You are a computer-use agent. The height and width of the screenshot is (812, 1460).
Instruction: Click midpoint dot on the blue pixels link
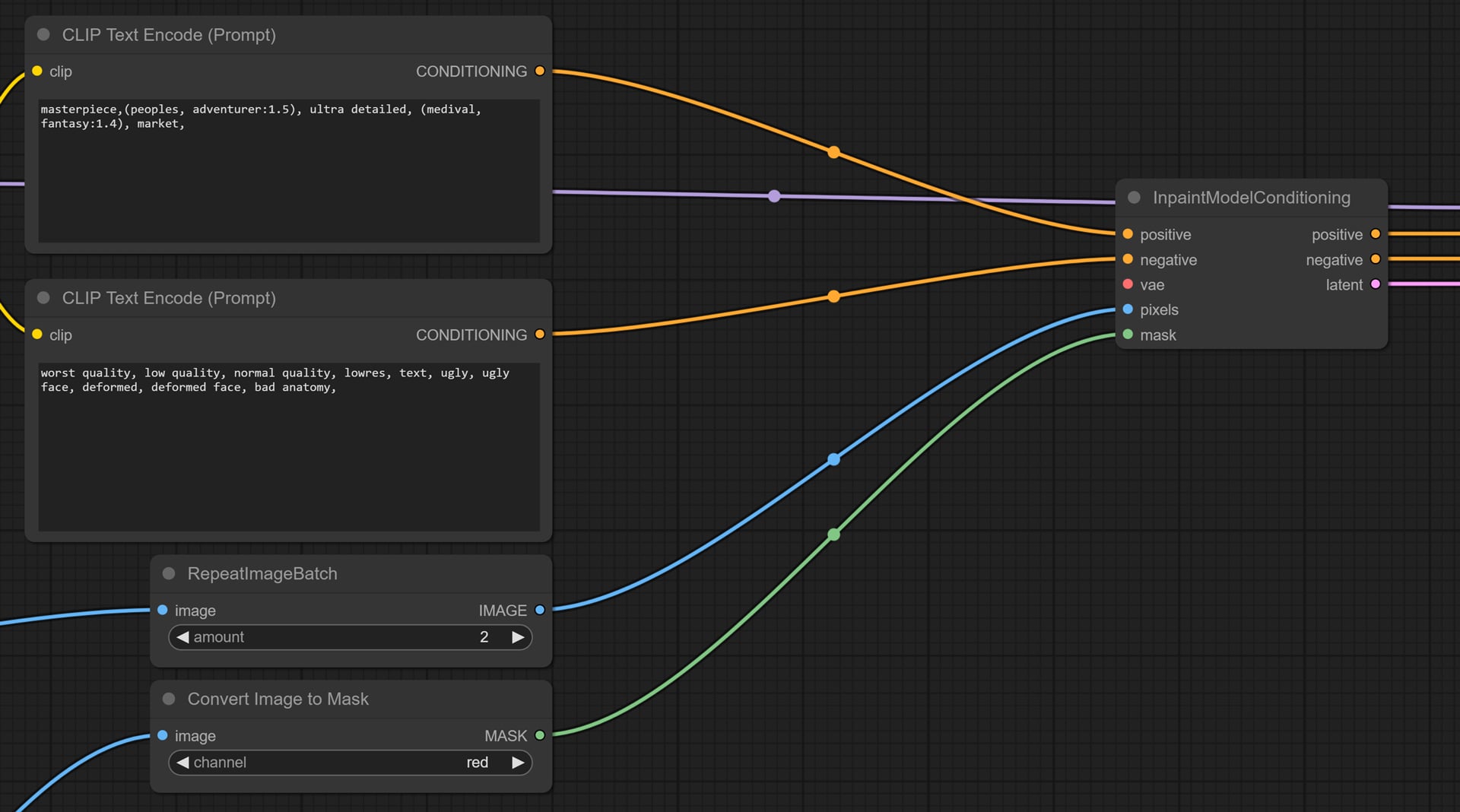click(834, 459)
